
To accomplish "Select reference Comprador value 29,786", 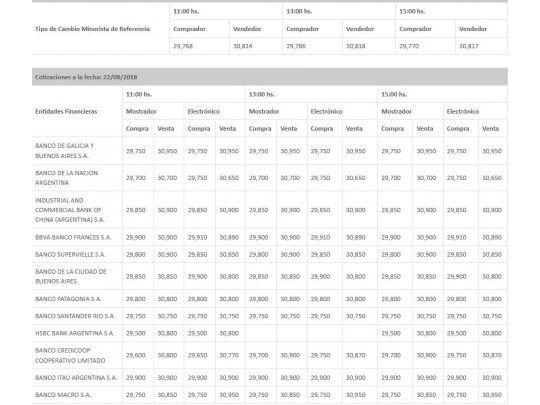I will pos(296,46).
